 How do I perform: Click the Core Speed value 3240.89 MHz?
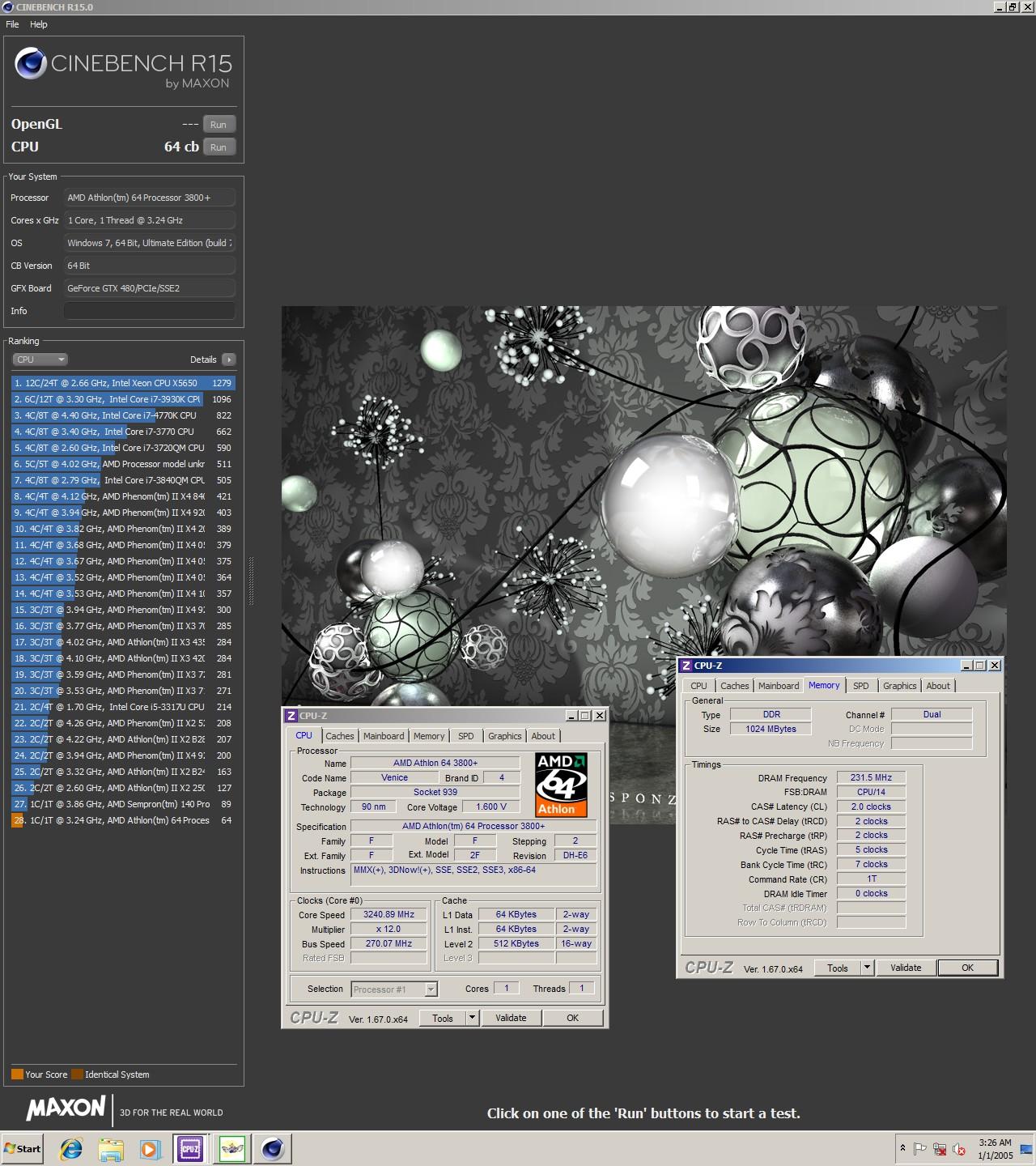[x=388, y=914]
